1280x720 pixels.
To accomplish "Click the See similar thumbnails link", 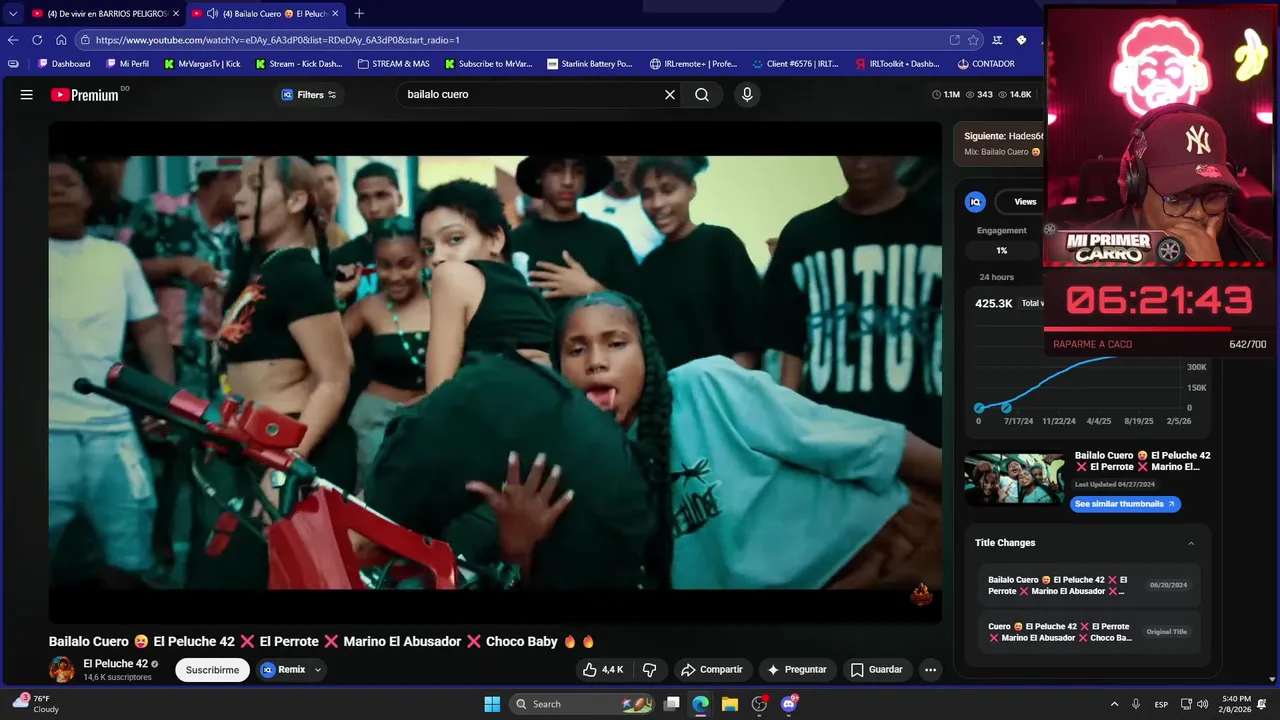I will (x=1125, y=504).
